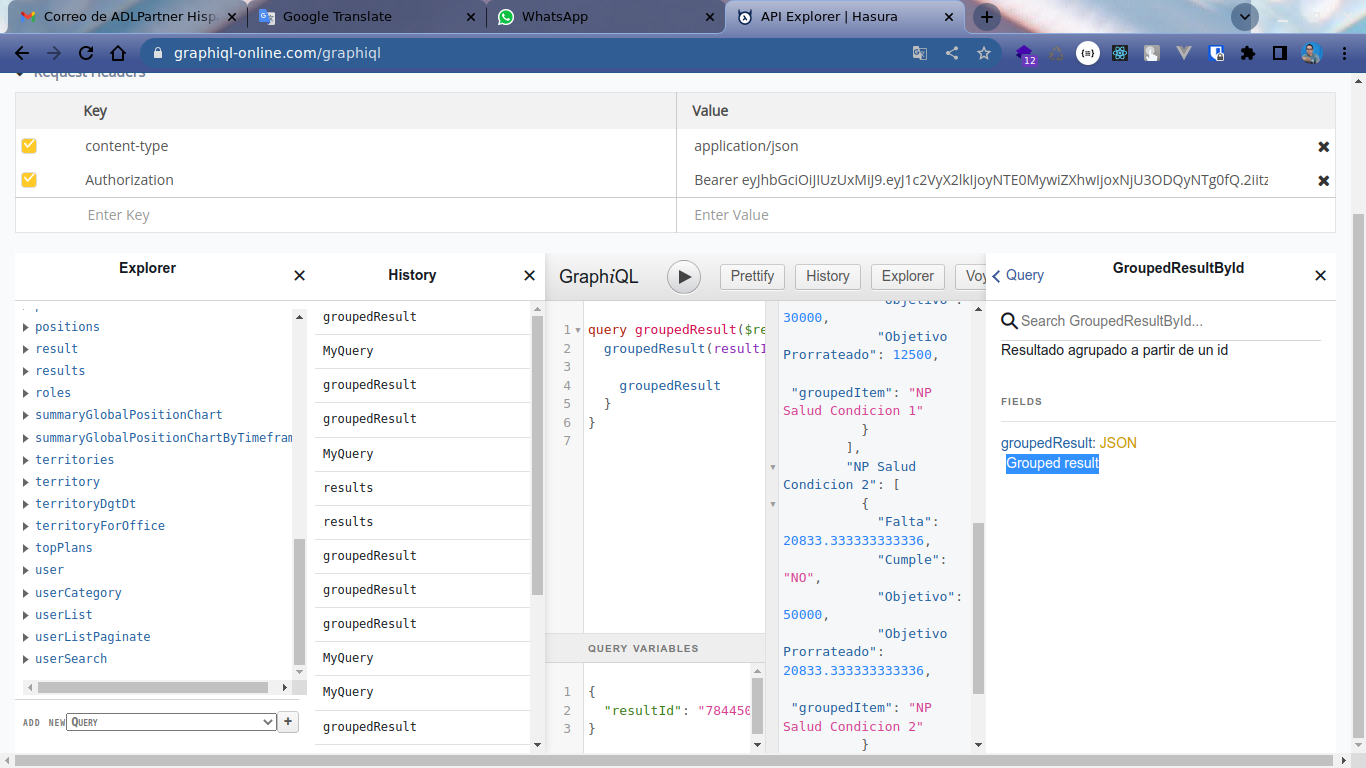
Task: Open the browser extensions puzzle icon
Action: pyautogui.click(x=1247, y=53)
